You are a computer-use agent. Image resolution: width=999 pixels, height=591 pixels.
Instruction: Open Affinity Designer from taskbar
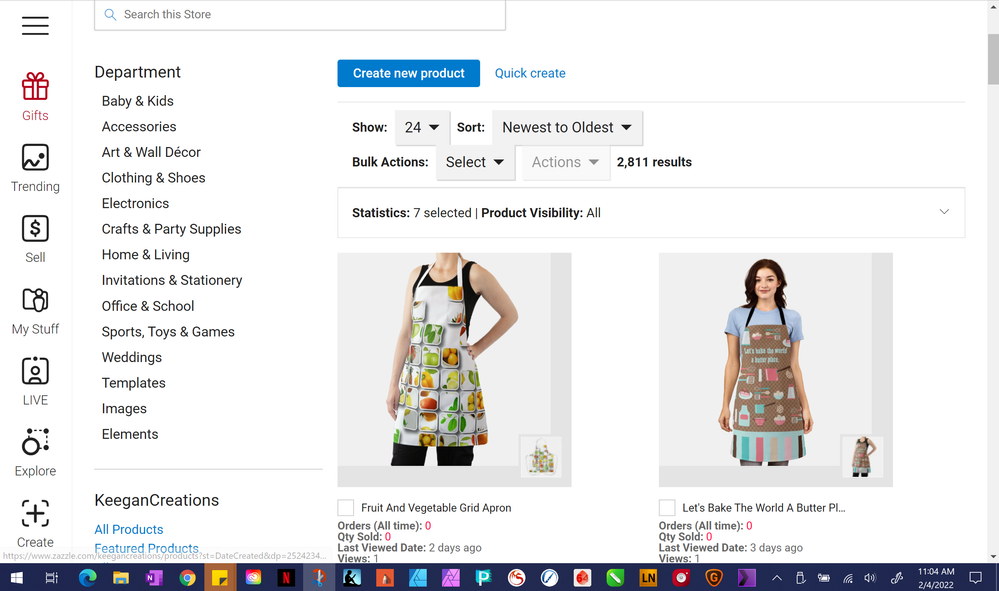(x=419, y=578)
